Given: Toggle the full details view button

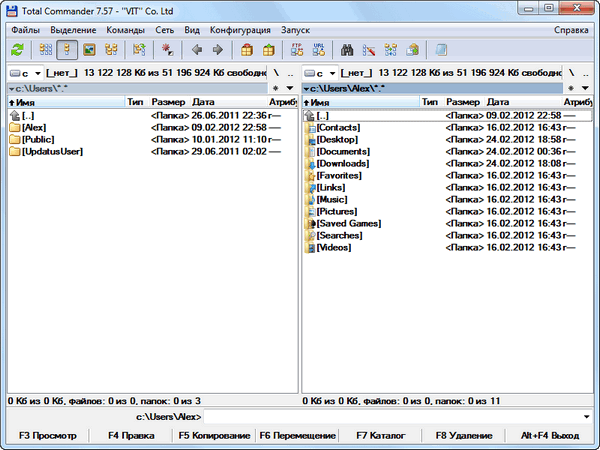Looking at the screenshot, I should pyautogui.click(x=68, y=49).
